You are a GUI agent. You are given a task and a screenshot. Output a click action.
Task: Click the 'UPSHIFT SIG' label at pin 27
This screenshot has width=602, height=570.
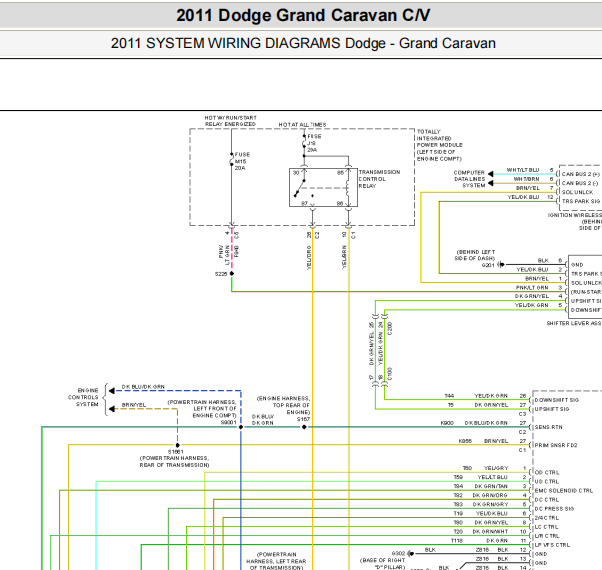coord(552,409)
